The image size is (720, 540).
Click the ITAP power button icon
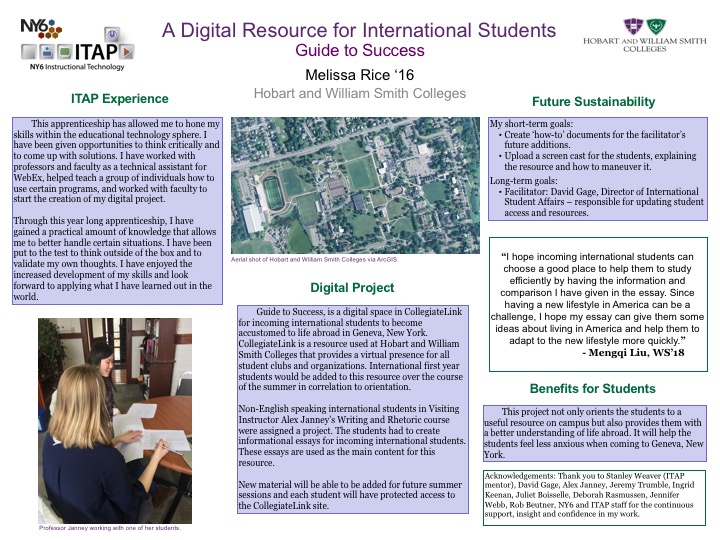[x=112, y=34]
